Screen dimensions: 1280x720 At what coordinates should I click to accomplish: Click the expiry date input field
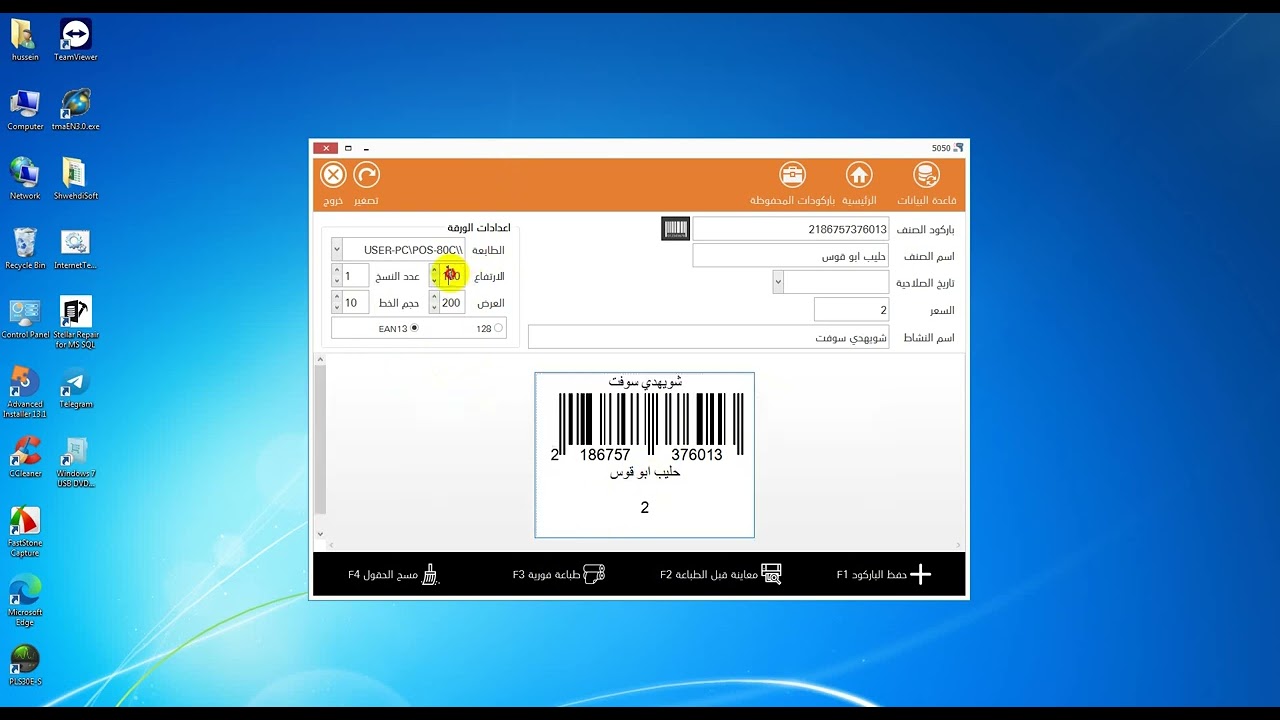click(836, 283)
